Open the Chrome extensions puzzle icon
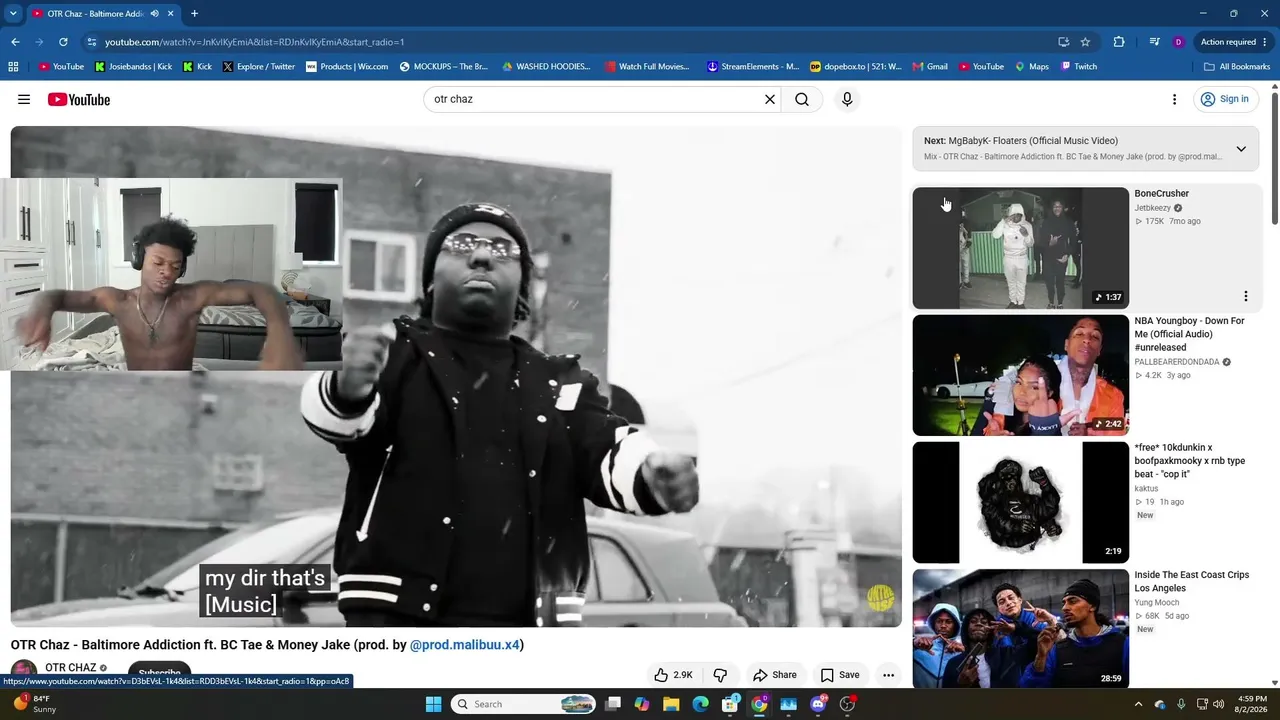 click(x=1119, y=42)
